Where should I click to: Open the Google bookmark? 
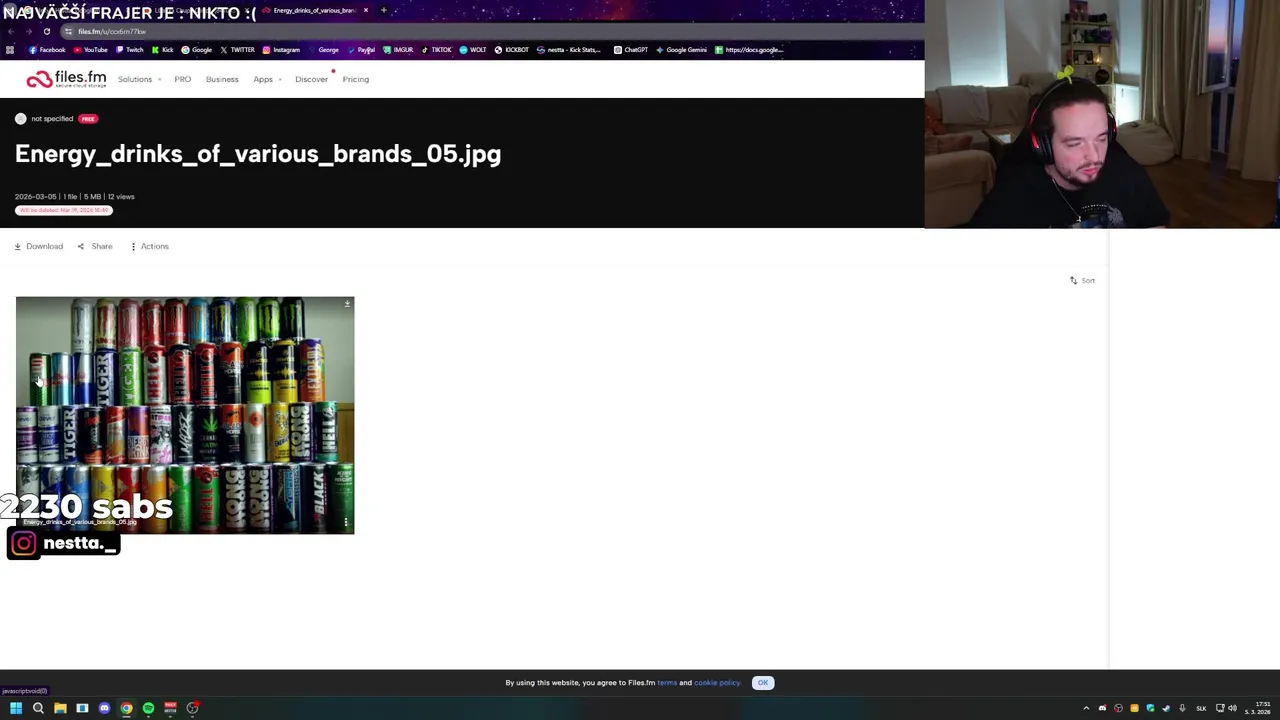point(196,50)
